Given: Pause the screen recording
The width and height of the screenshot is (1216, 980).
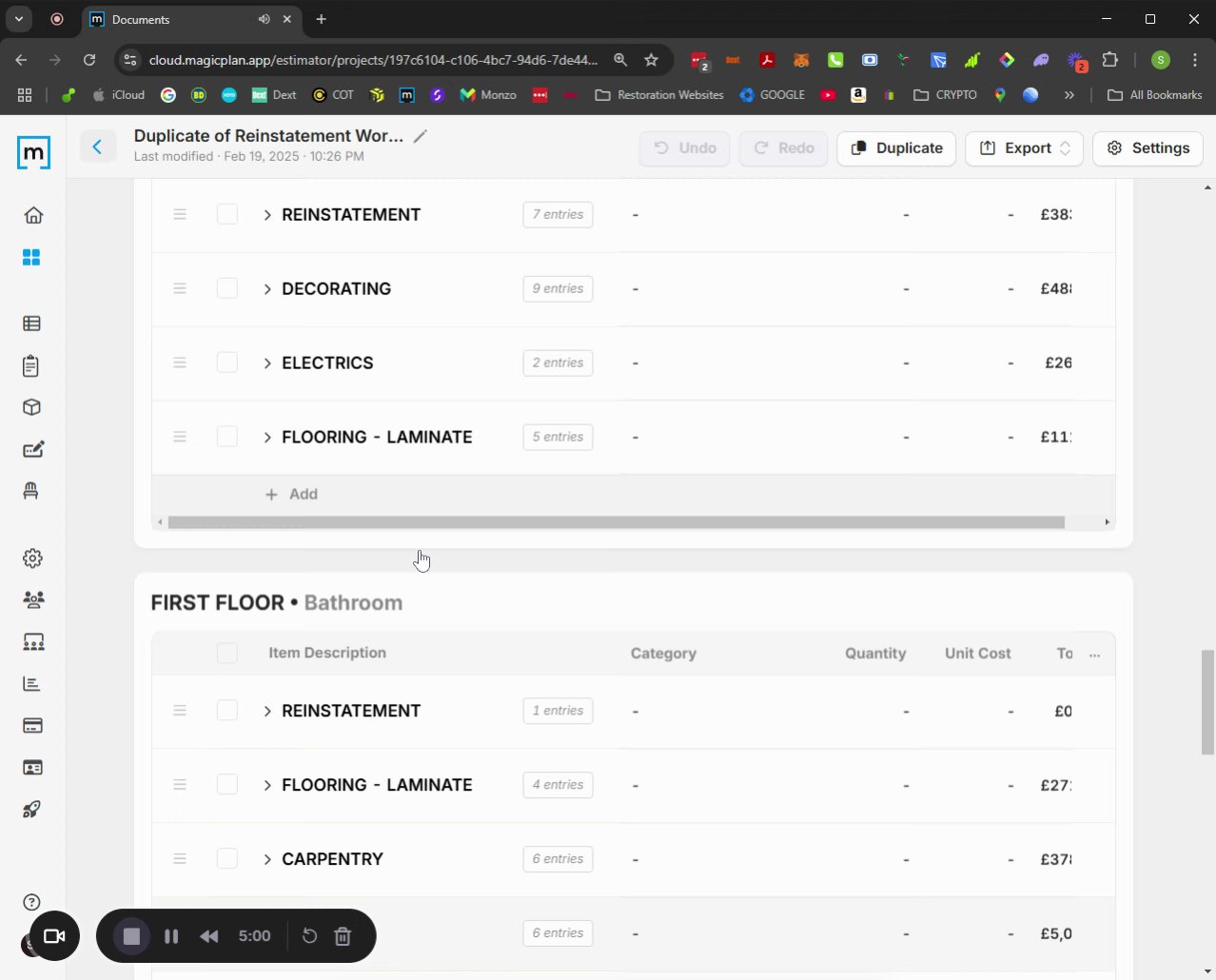Looking at the screenshot, I should 171,936.
